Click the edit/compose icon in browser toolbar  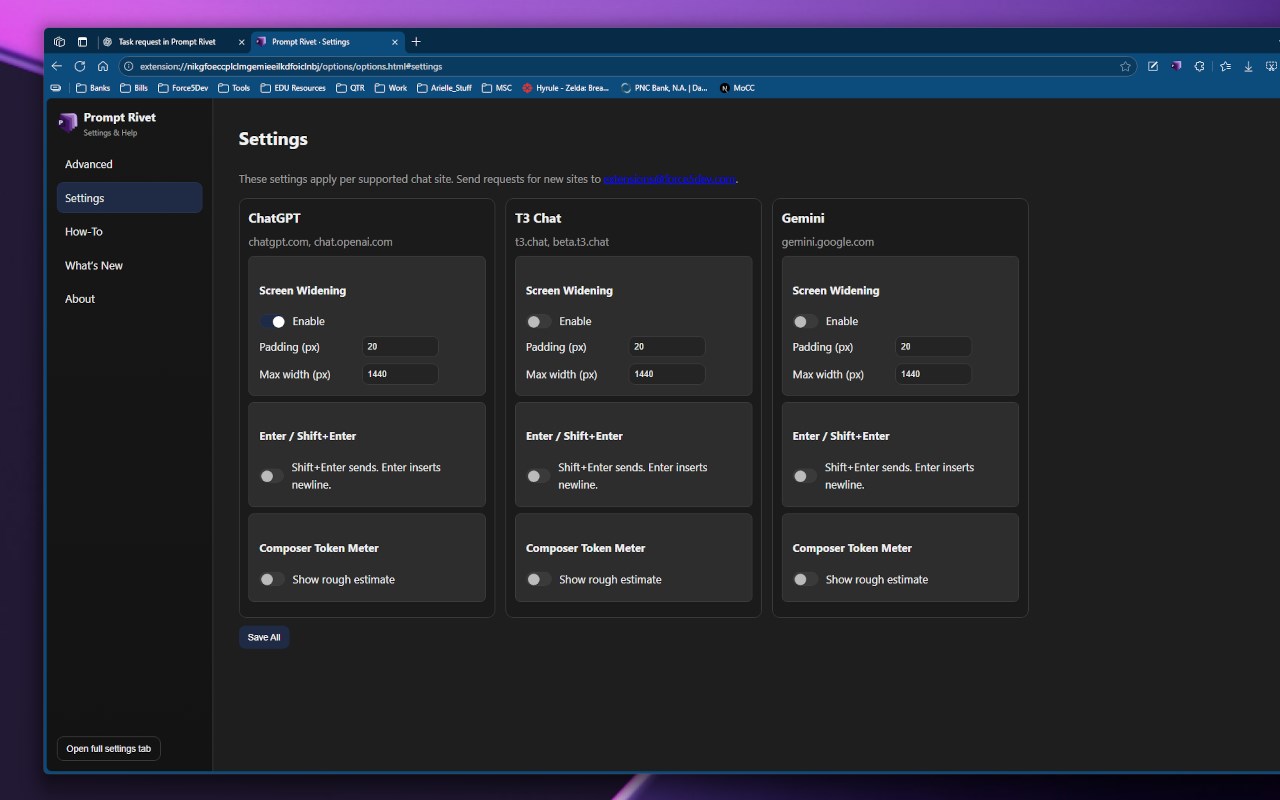[1153, 66]
